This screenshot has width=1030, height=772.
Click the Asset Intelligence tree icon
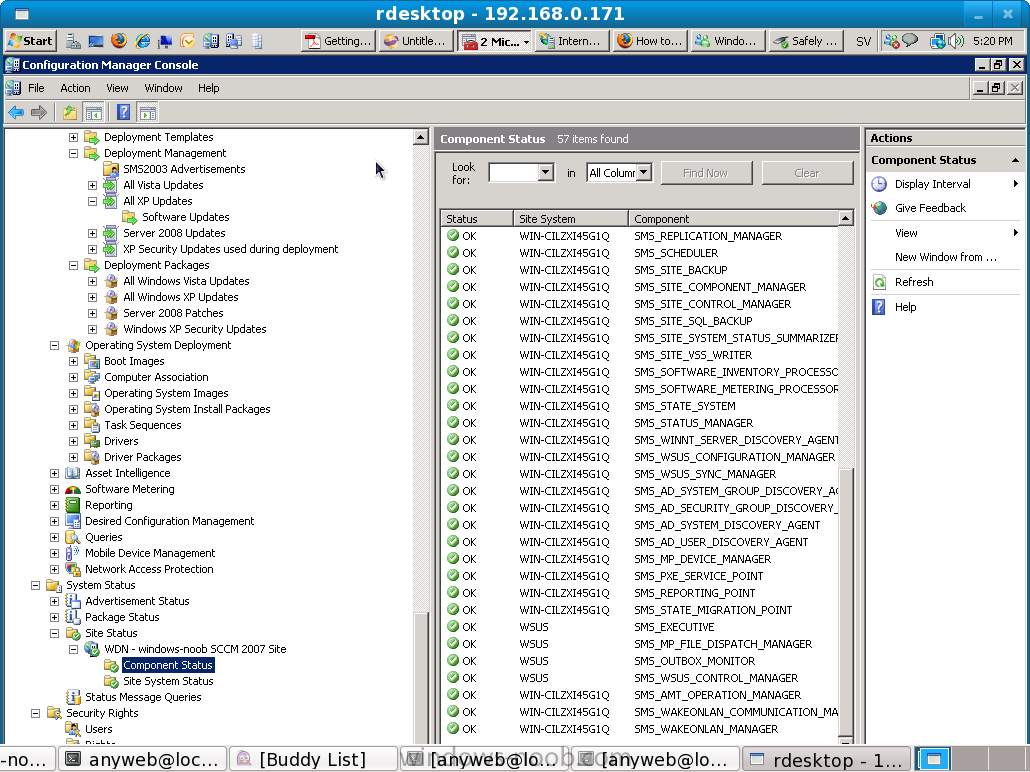73,473
